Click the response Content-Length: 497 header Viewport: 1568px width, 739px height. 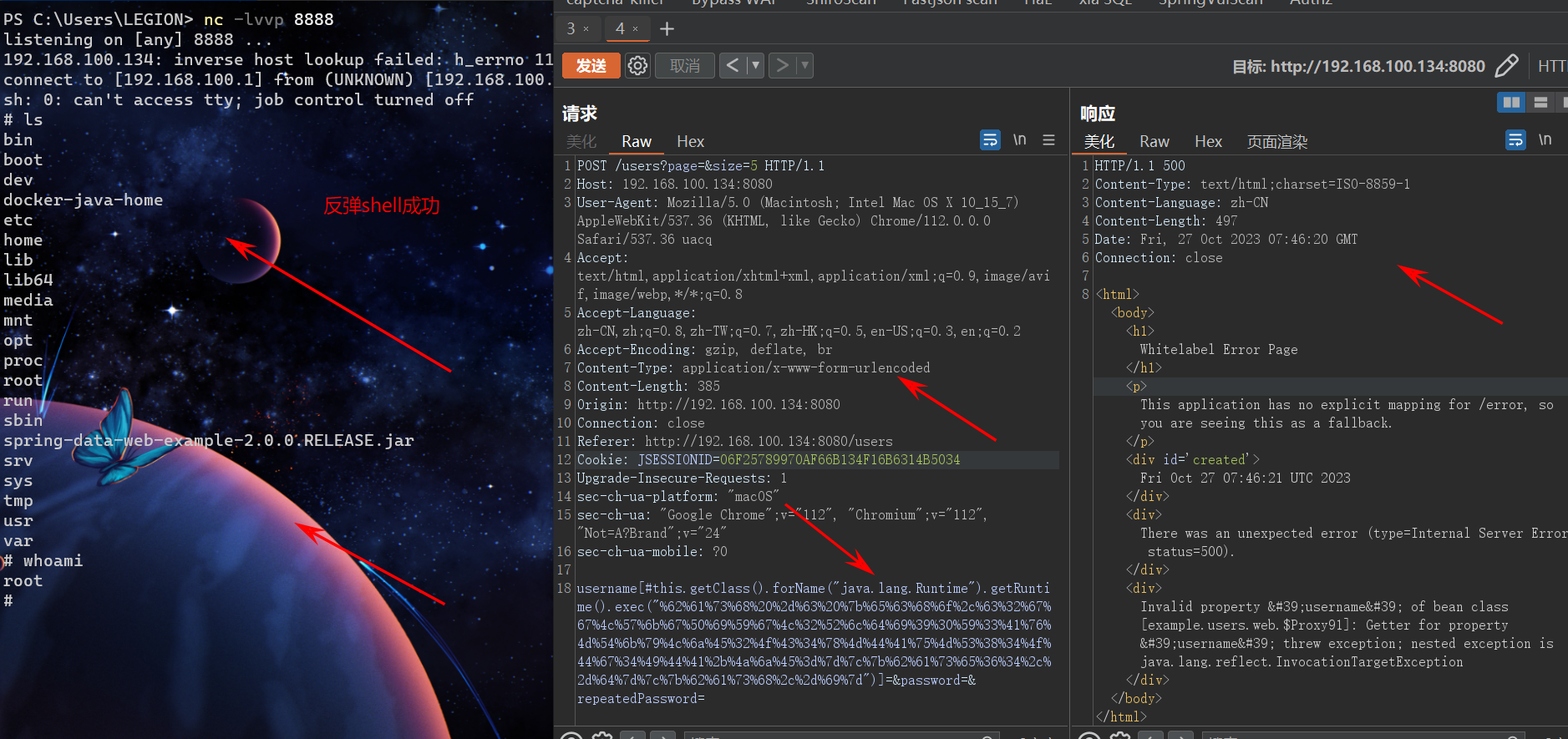1166,220
